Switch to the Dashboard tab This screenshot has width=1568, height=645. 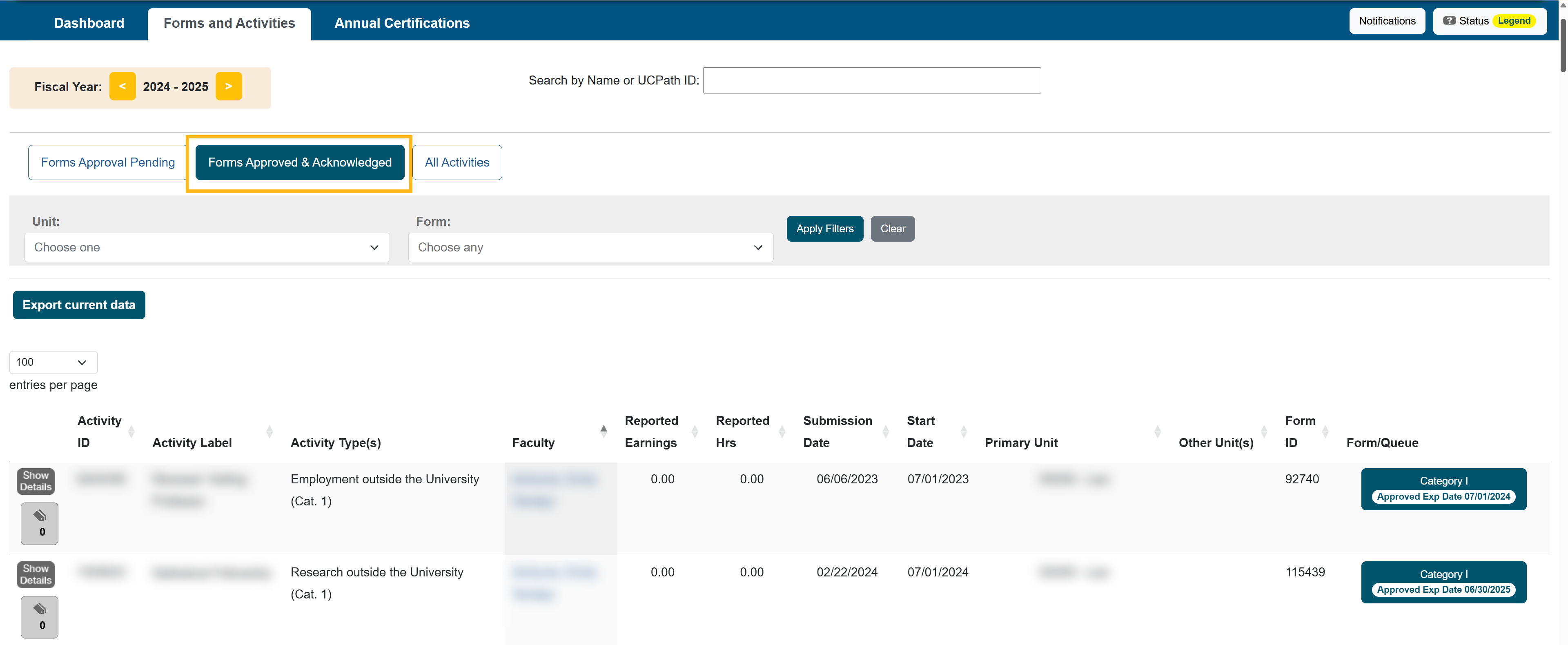pos(89,23)
